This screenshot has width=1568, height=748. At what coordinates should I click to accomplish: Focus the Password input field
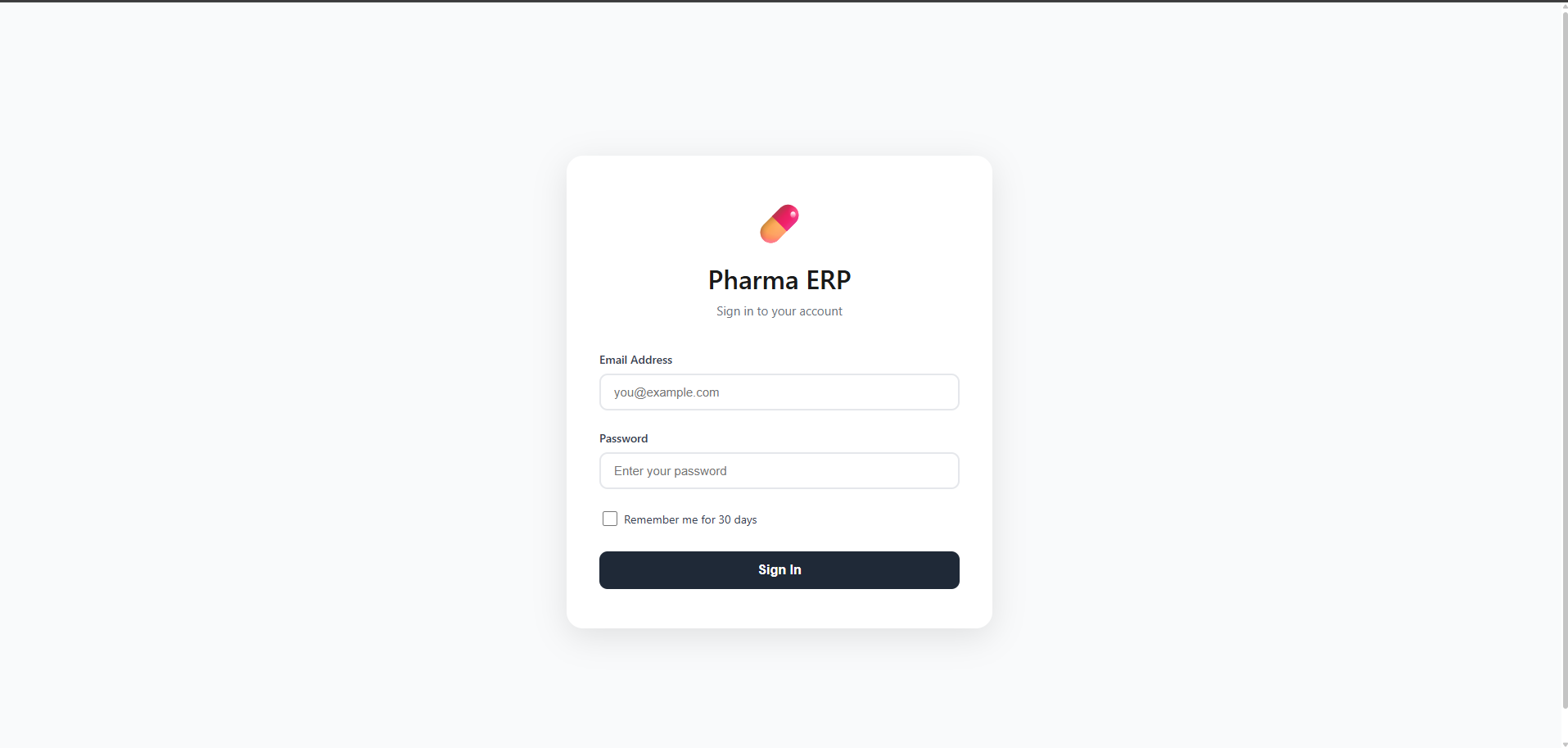tap(779, 471)
